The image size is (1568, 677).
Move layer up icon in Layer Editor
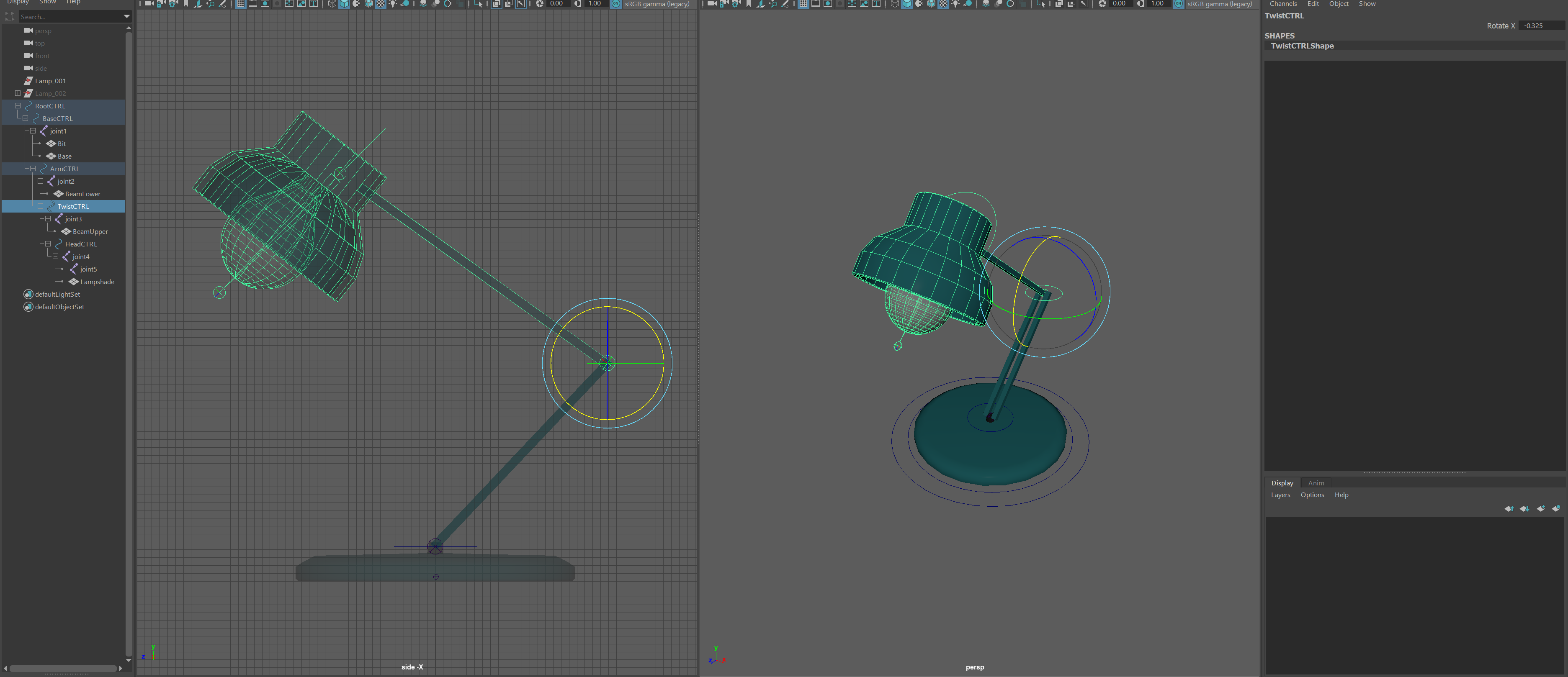(1509, 508)
